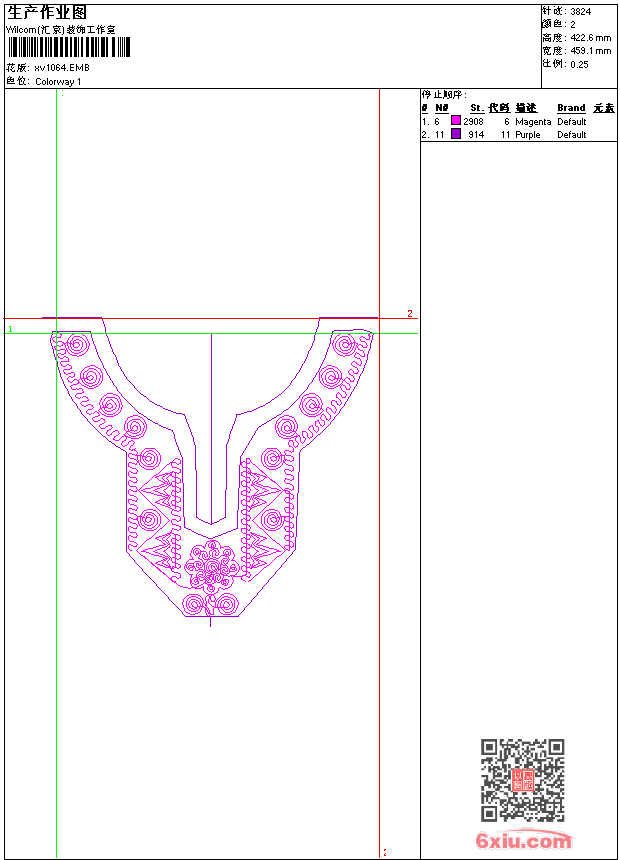This screenshot has width=620, height=860.
Task: Click the Brand column header
Action: [571, 108]
